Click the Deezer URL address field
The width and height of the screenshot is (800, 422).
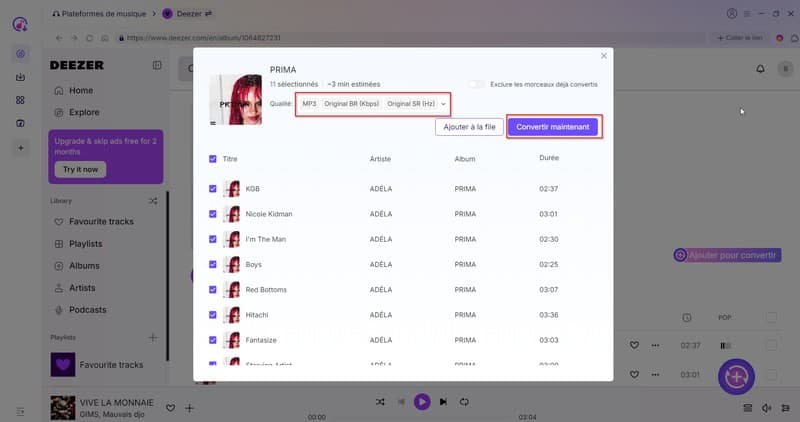411,38
